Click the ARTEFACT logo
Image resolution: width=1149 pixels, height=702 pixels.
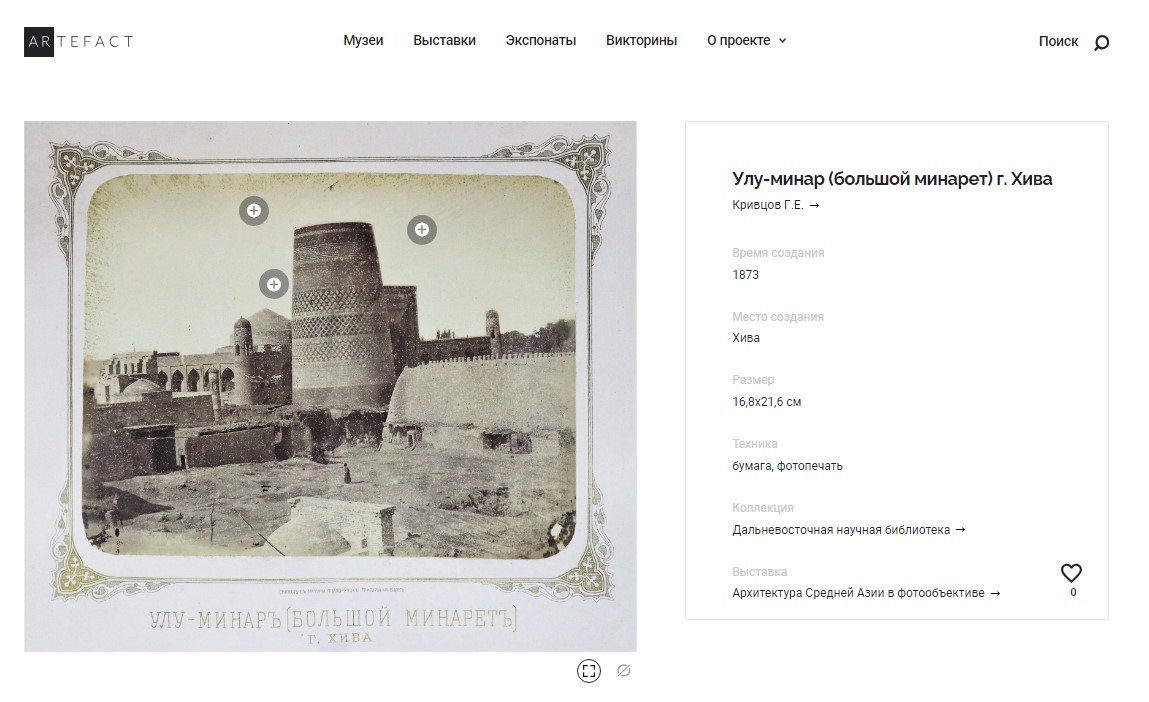click(78, 42)
